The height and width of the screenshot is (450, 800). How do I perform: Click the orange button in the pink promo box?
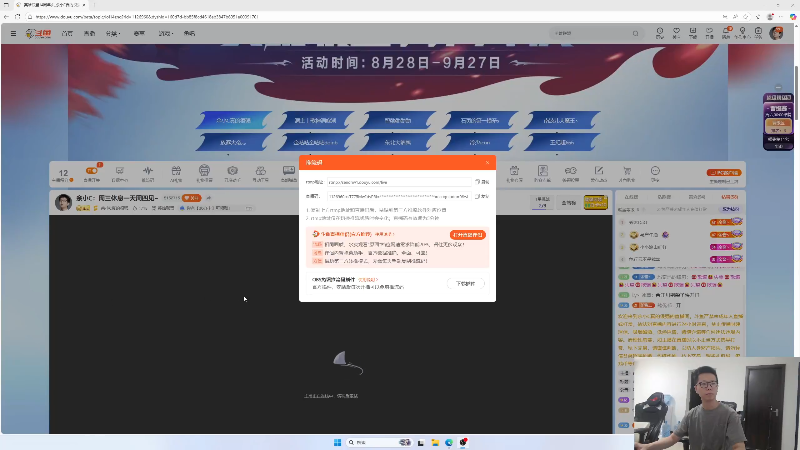[x=467, y=235]
